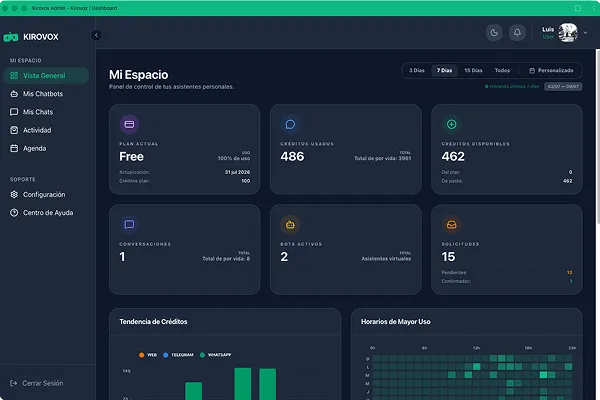This screenshot has height=400, width=600.
Task: Expand the Luis user menu arrow
Action: (x=585, y=33)
